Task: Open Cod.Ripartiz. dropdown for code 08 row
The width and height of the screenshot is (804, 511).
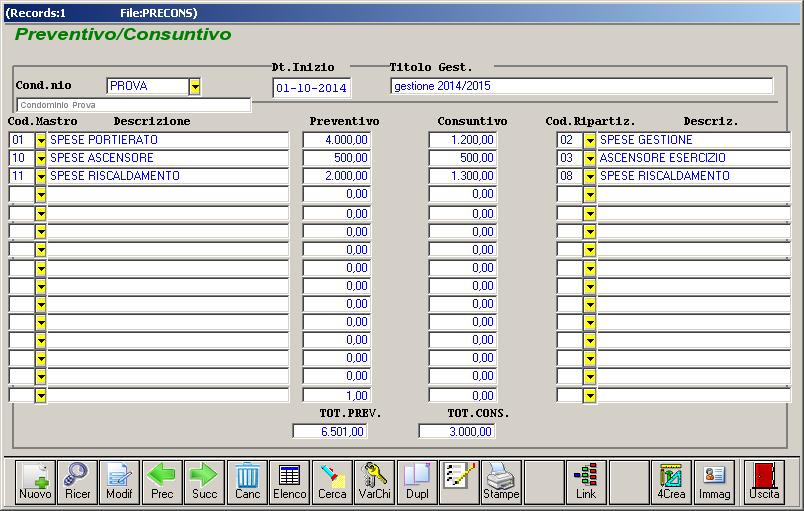Action: [x=590, y=176]
